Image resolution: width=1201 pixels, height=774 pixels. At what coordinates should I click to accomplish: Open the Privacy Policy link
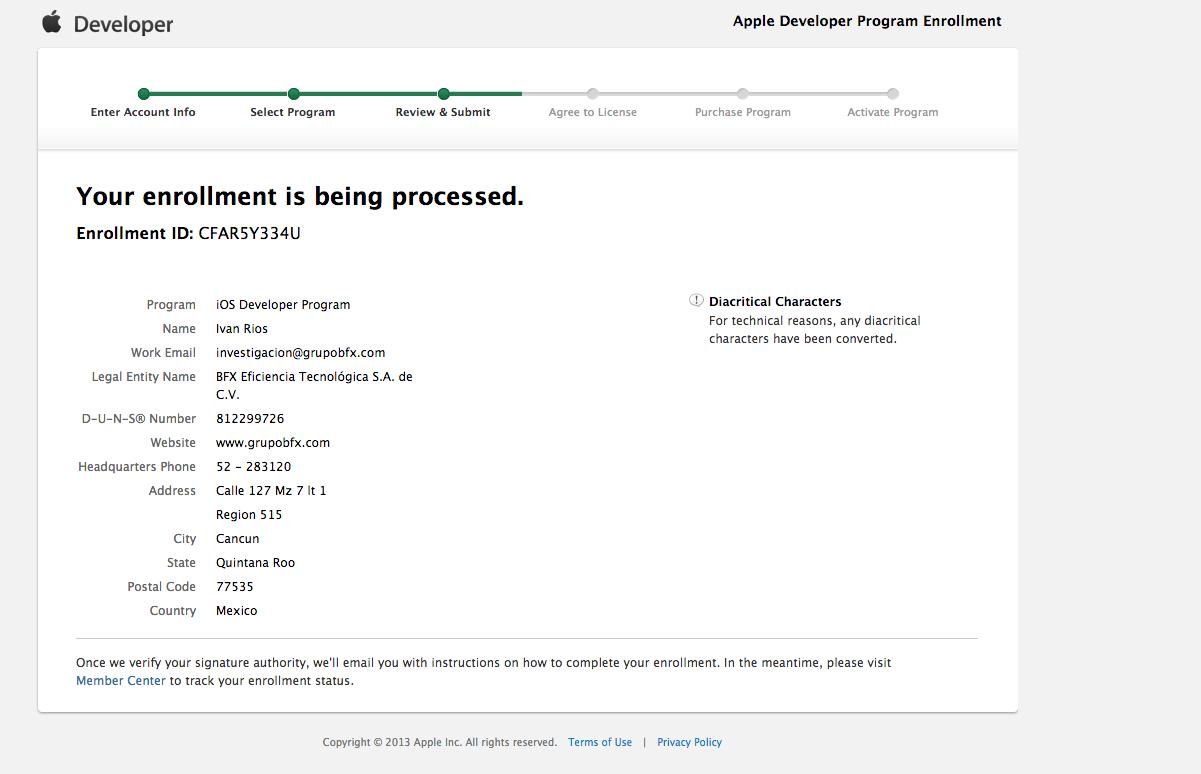tap(689, 742)
